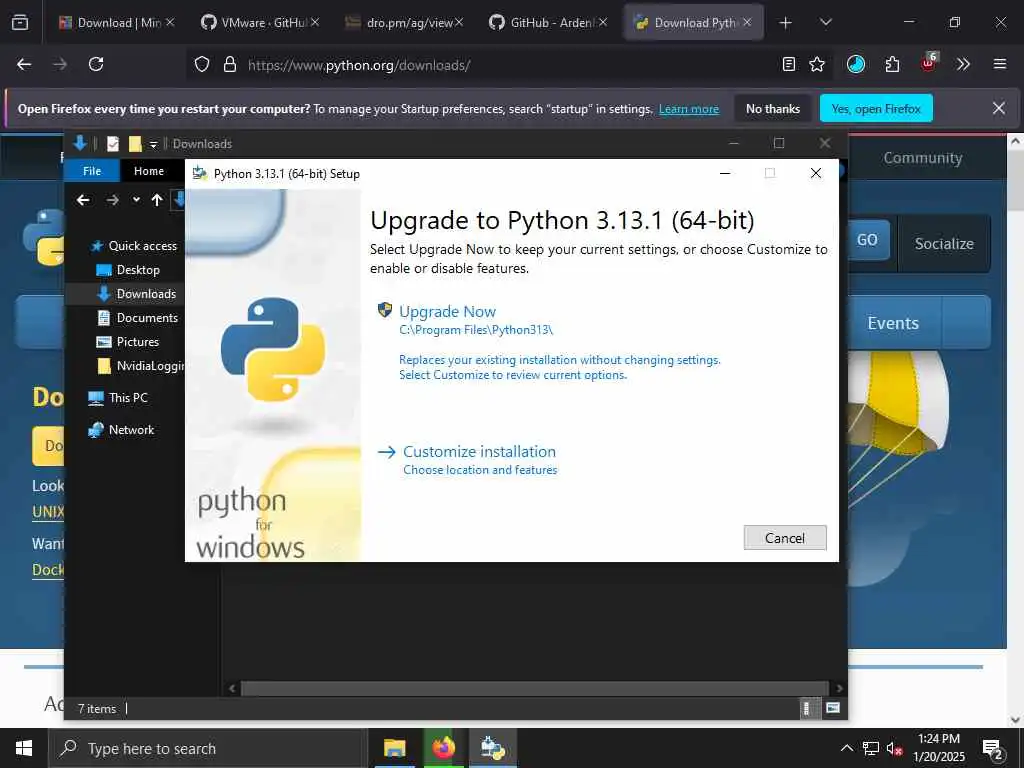Open network icon in system tray
The height and width of the screenshot is (768, 1024).
(x=871, y=748)
